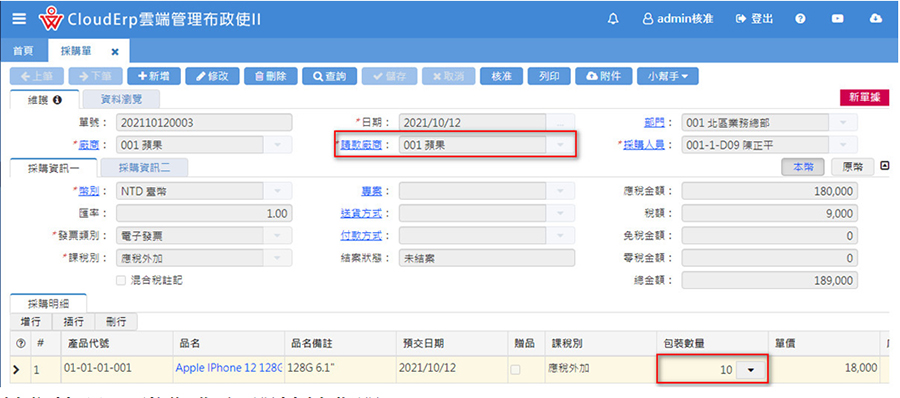The width and height of the screenshot is (900, 398).
Task: Click the 儲存 save button
Action: [x=389, y=76]
